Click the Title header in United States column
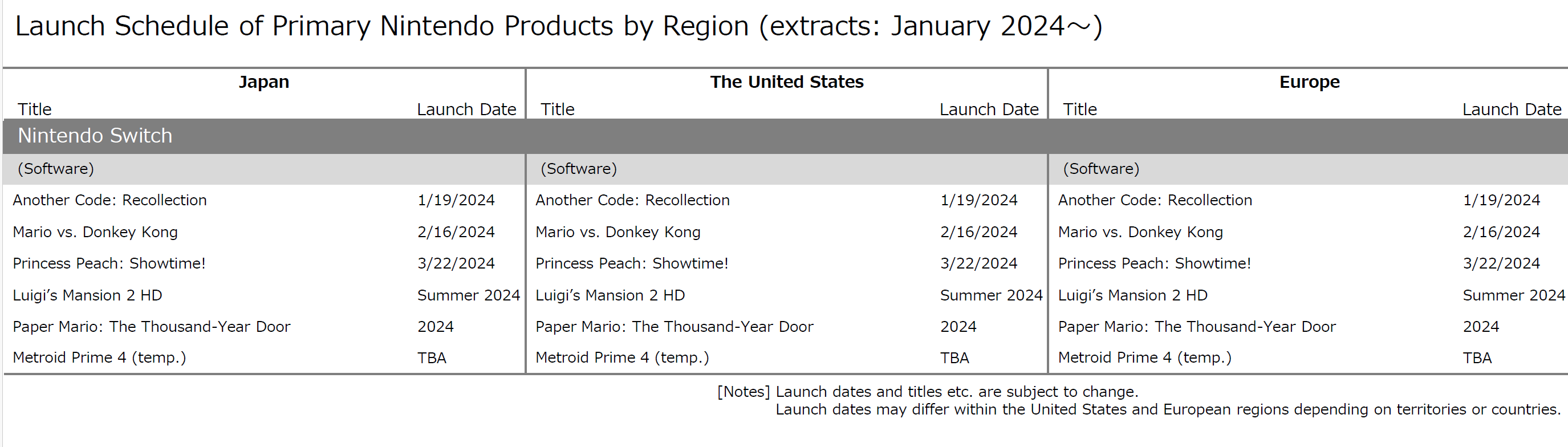 tap(557, 109)
